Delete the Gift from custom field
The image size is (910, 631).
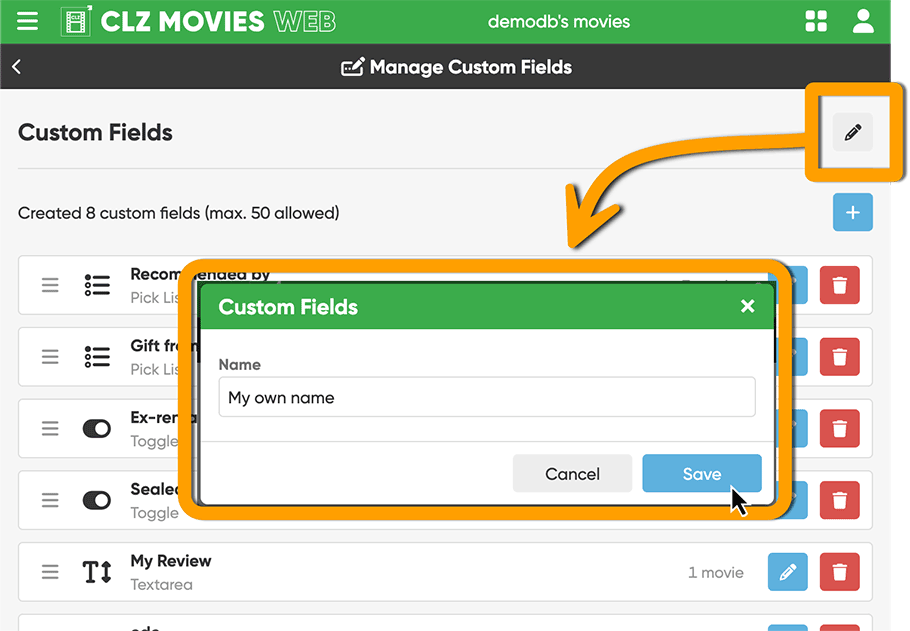(839, 357)
